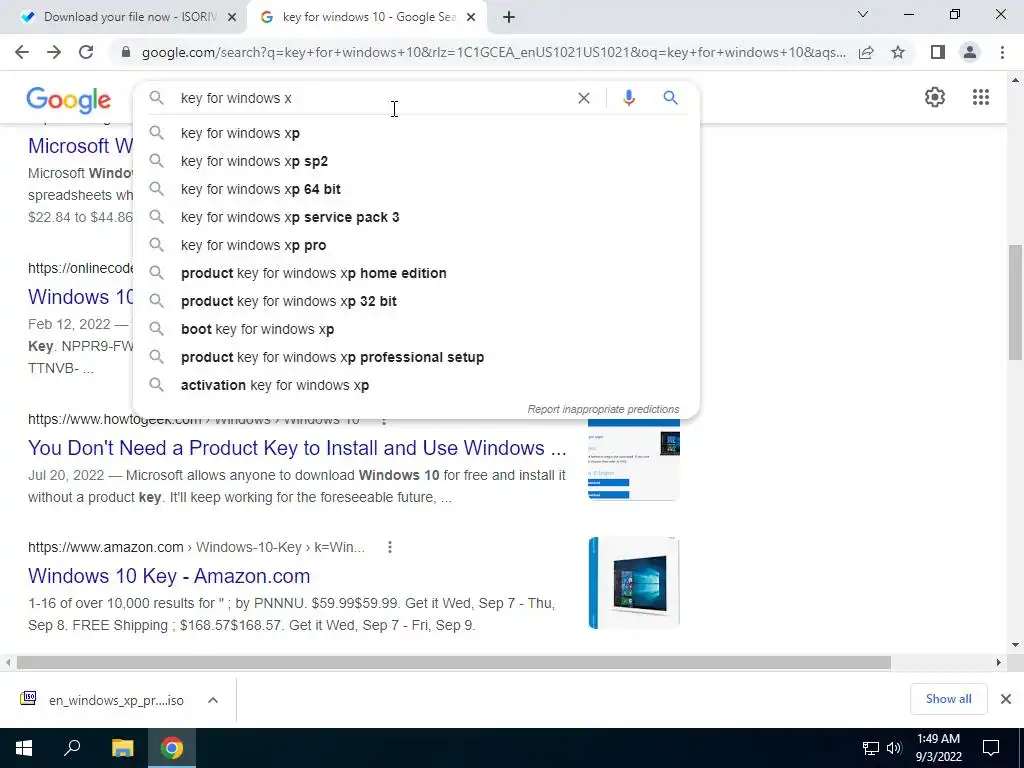Open the Chrome side panel
1024x768 pixels.
click(x=938, y=52)
